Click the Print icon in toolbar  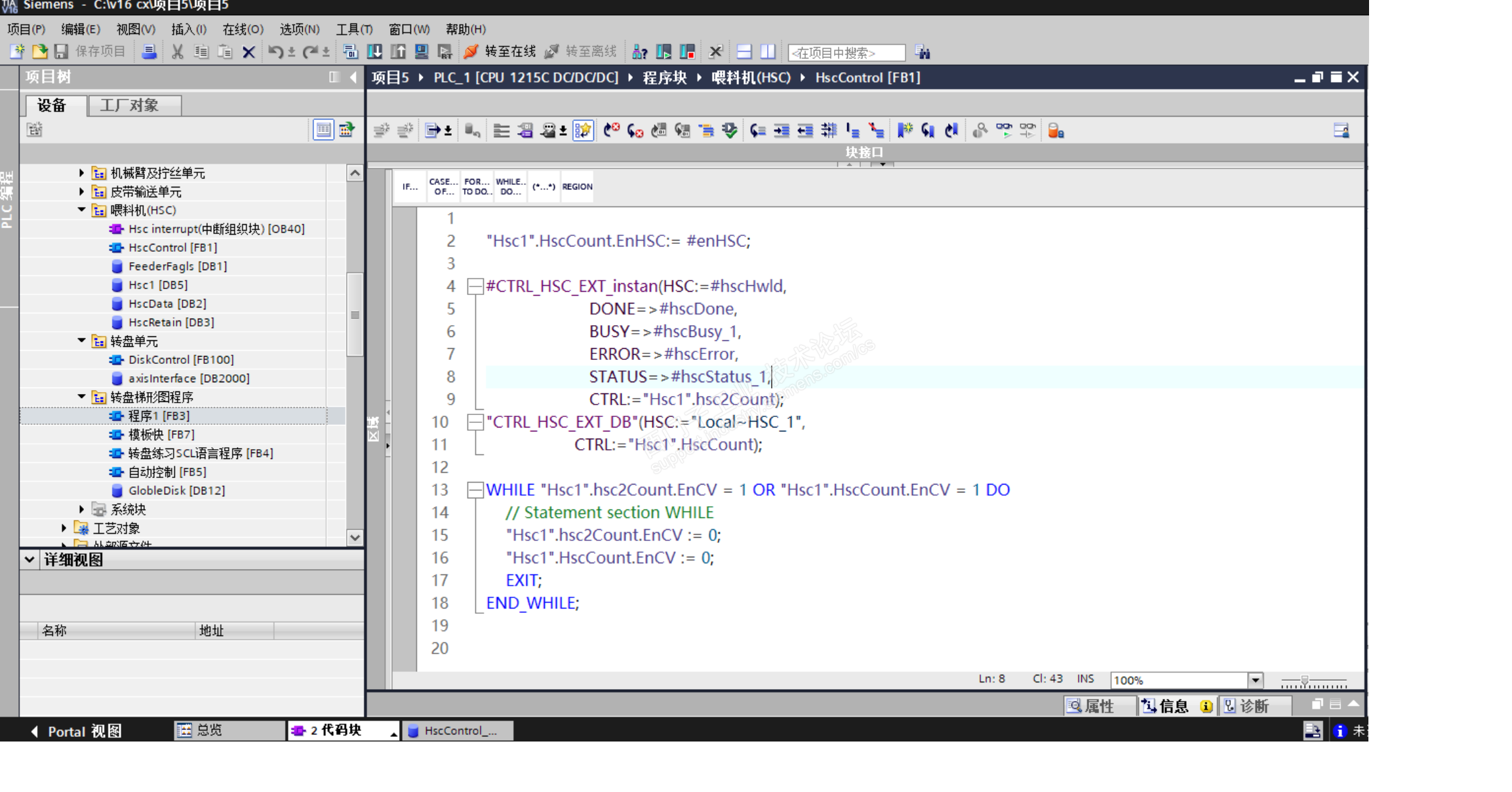(149, 51)
